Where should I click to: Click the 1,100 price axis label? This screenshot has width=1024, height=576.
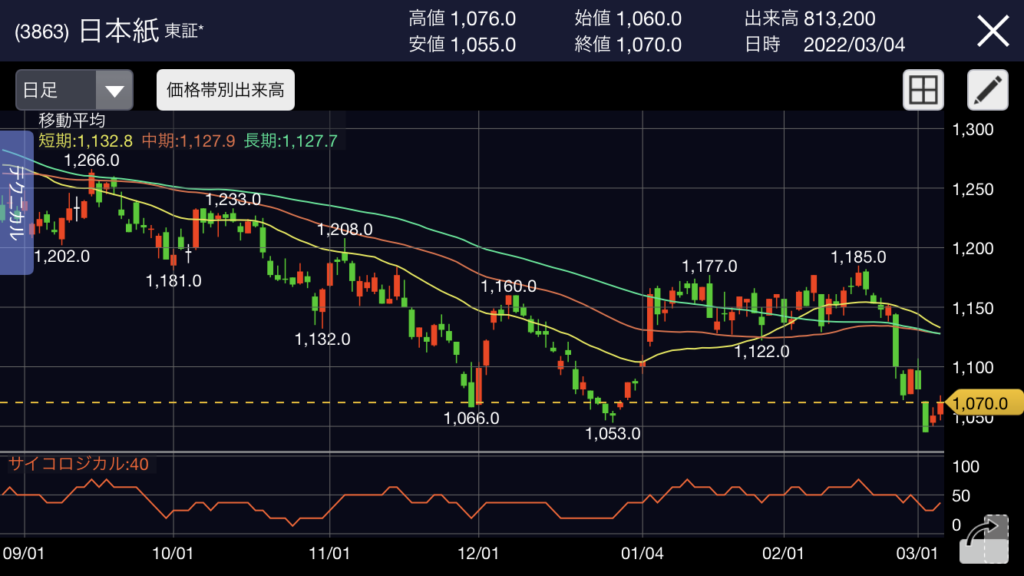pyautogui.click(x=973, y=368)
